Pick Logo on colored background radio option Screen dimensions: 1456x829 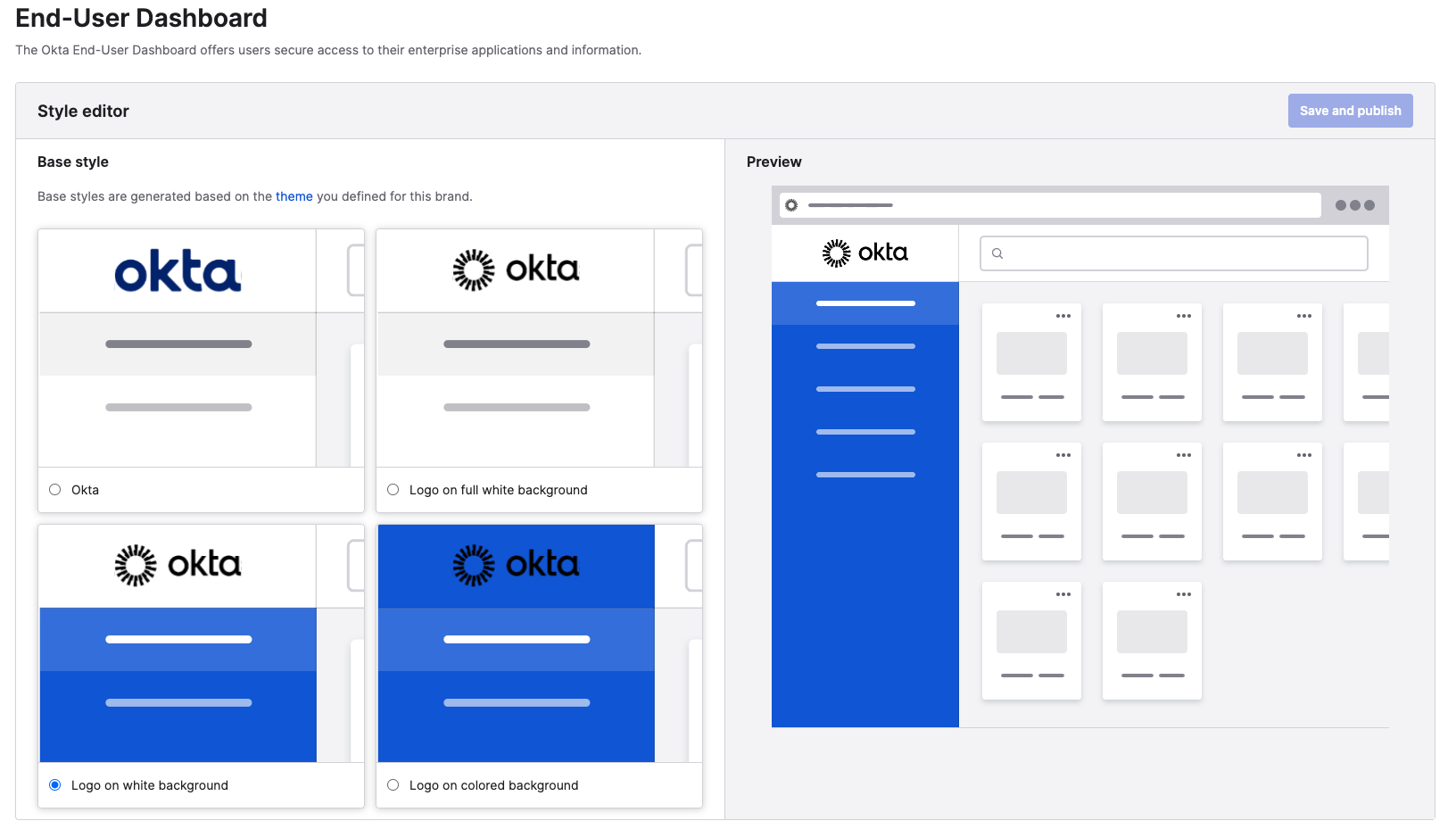393,785
